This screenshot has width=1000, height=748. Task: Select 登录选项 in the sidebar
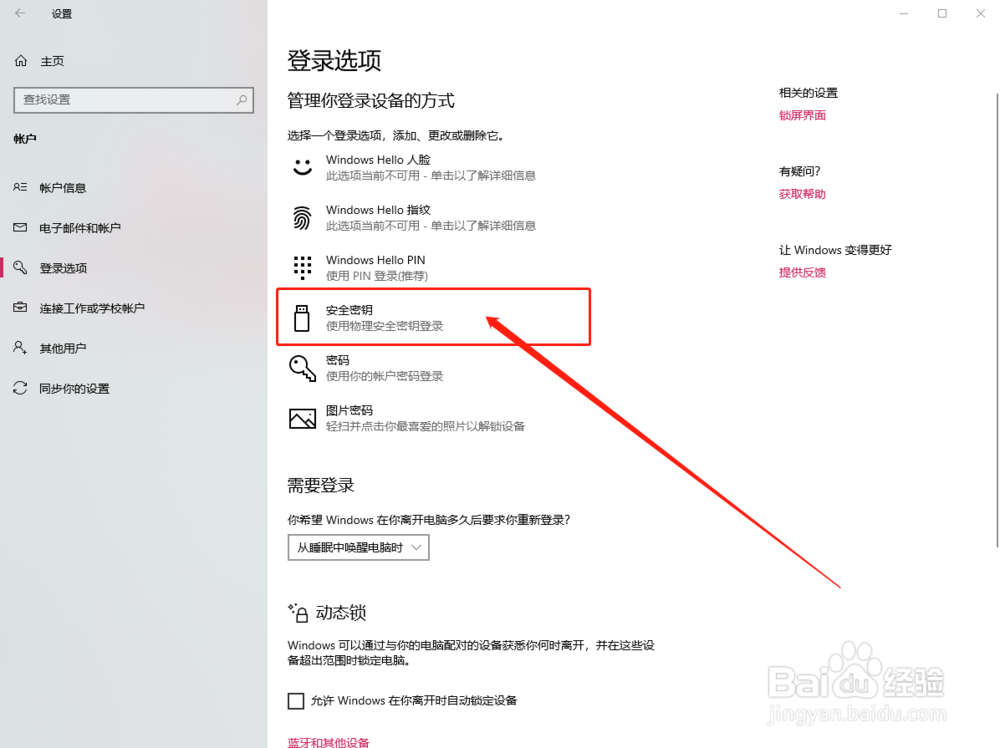[x=63, y=268]
